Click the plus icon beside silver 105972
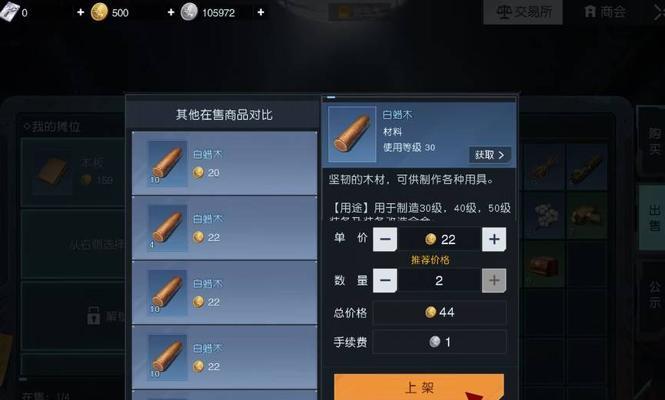Screen dimensions: 665x400 [x=261, y=12]
